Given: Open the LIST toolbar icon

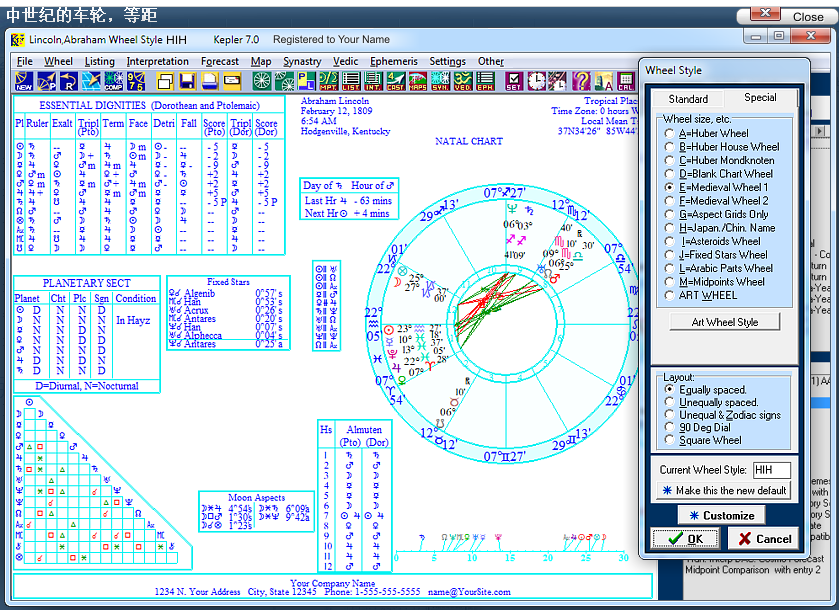Looking at the screenshot, I should click(350, 81).
